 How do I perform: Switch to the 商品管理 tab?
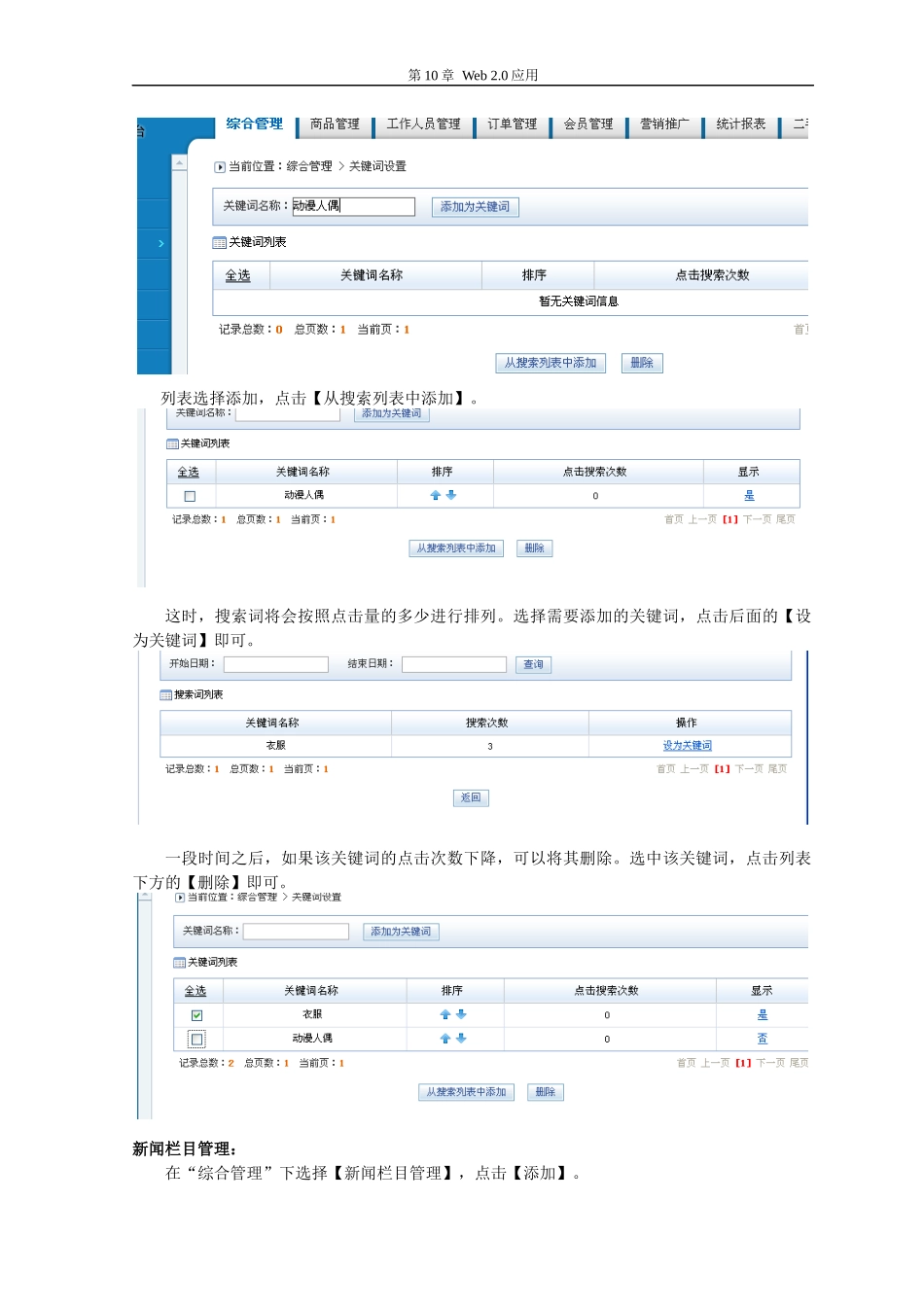pyautogui.click(x=335, y=124)
